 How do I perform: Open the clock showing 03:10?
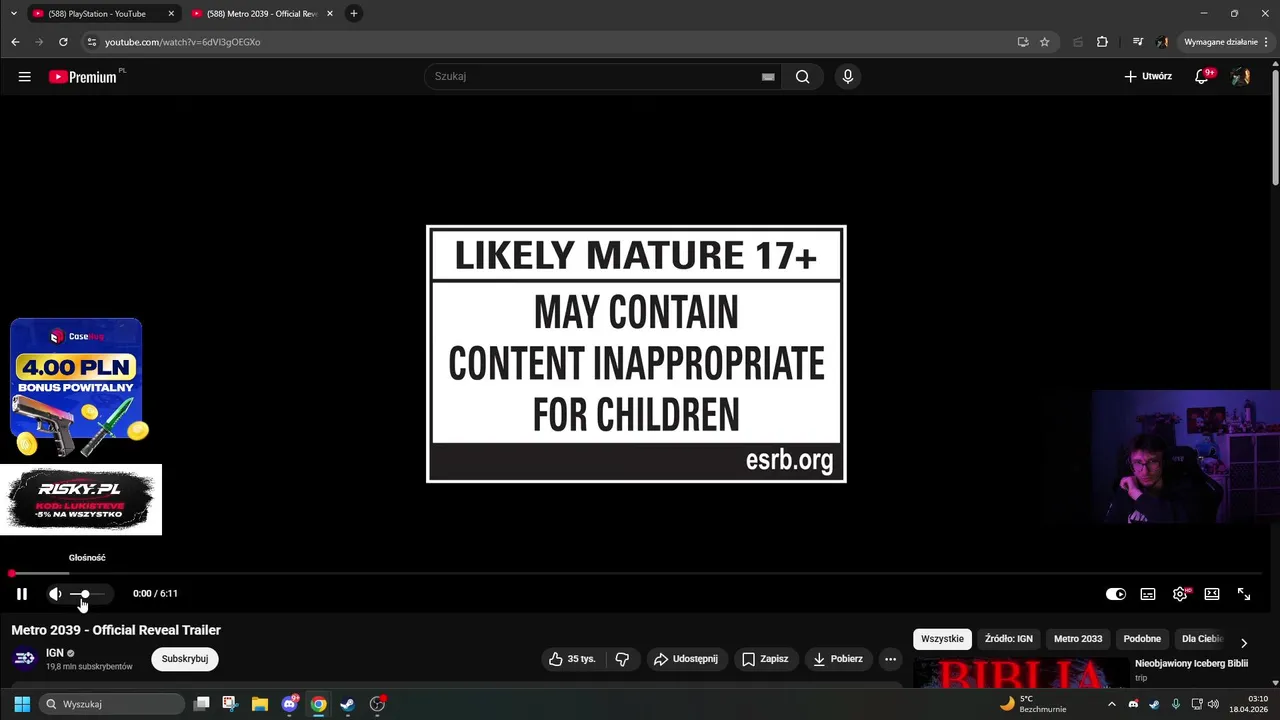tap(1249, 704)
